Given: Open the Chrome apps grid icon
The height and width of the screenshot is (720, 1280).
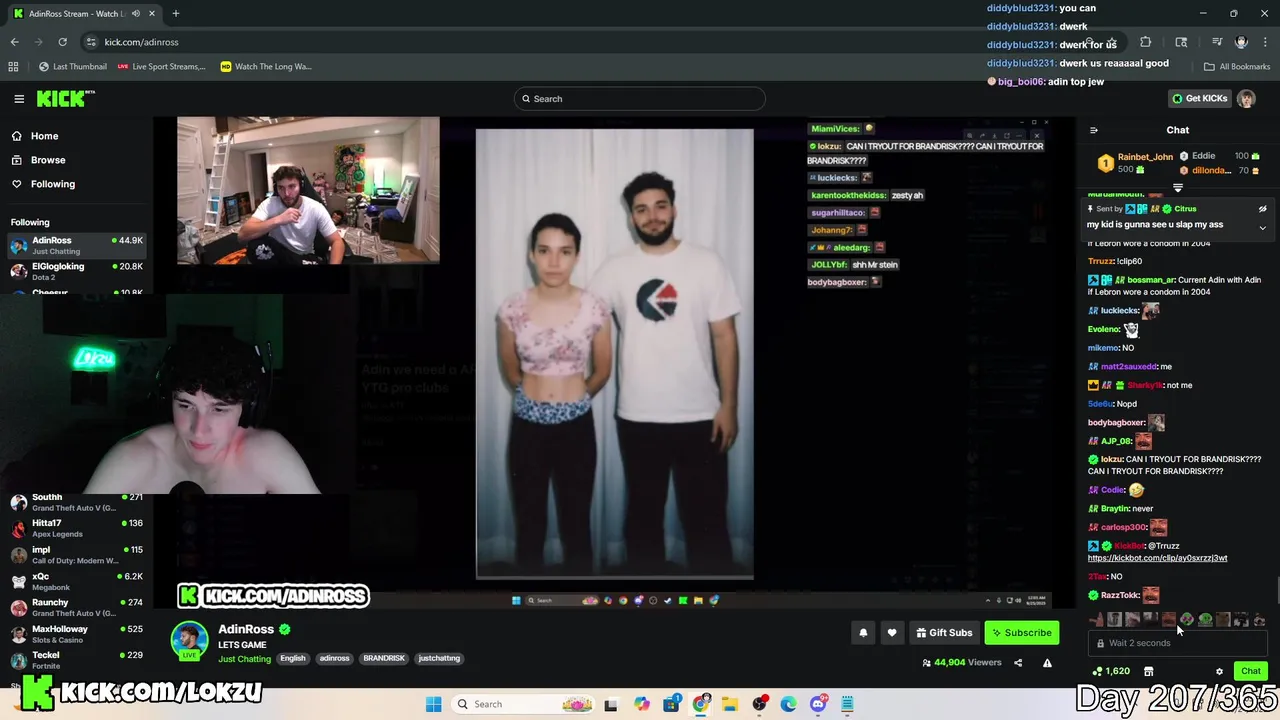Looking at the screenshot, I should (13, 66).
